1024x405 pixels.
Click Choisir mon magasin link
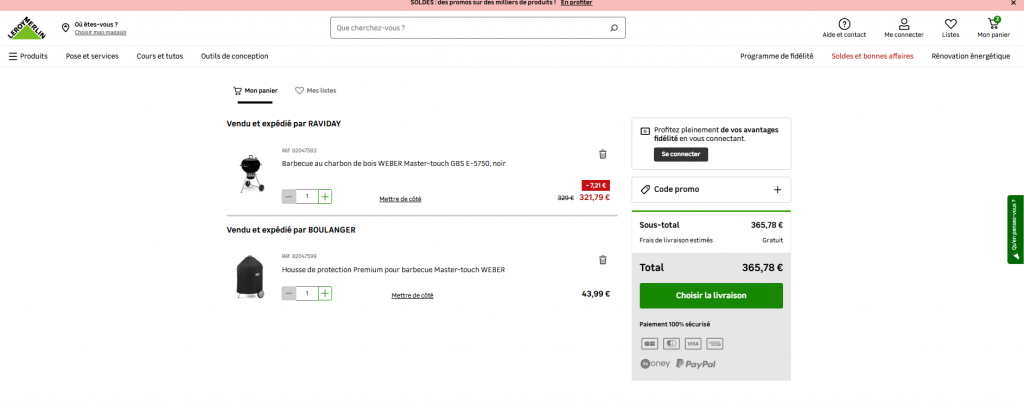[x=101, y=33]
